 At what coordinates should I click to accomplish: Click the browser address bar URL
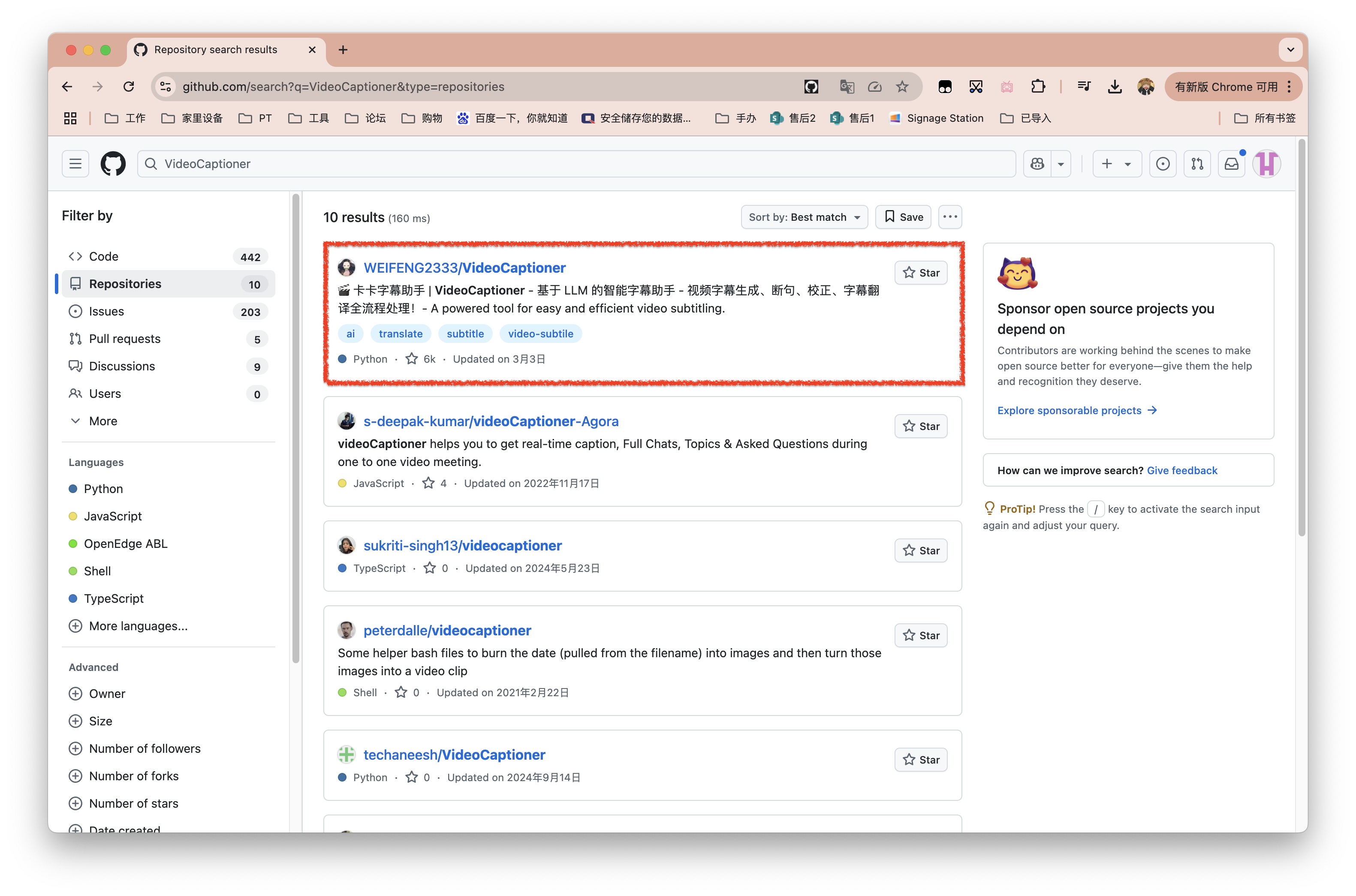tap(344, 86)
